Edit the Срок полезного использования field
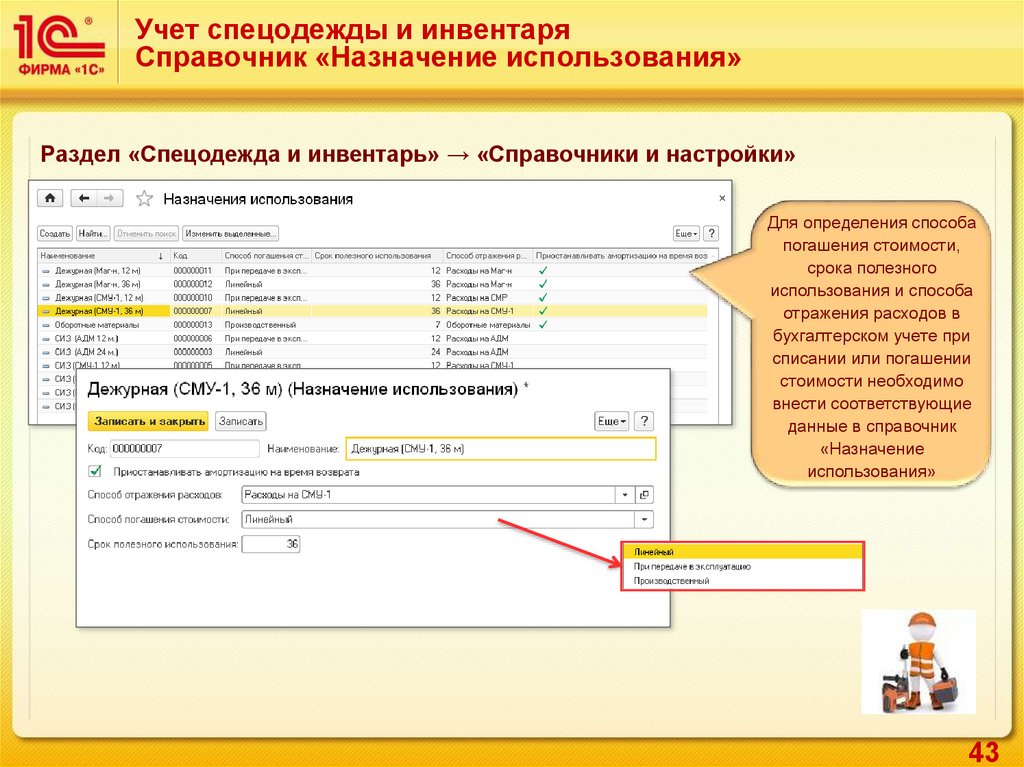Viewport: 1024px width, 767px height. coord(271,544)
